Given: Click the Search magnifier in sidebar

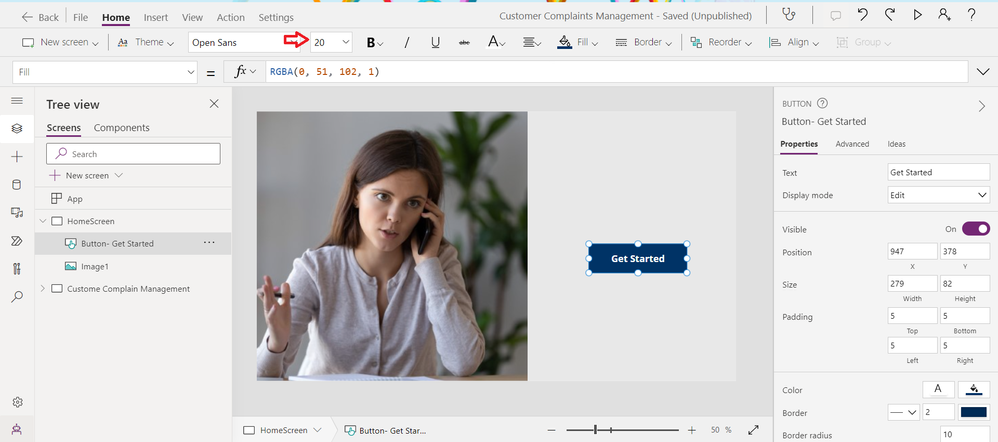Looking at the screenshot, I should tap(17, 297).
